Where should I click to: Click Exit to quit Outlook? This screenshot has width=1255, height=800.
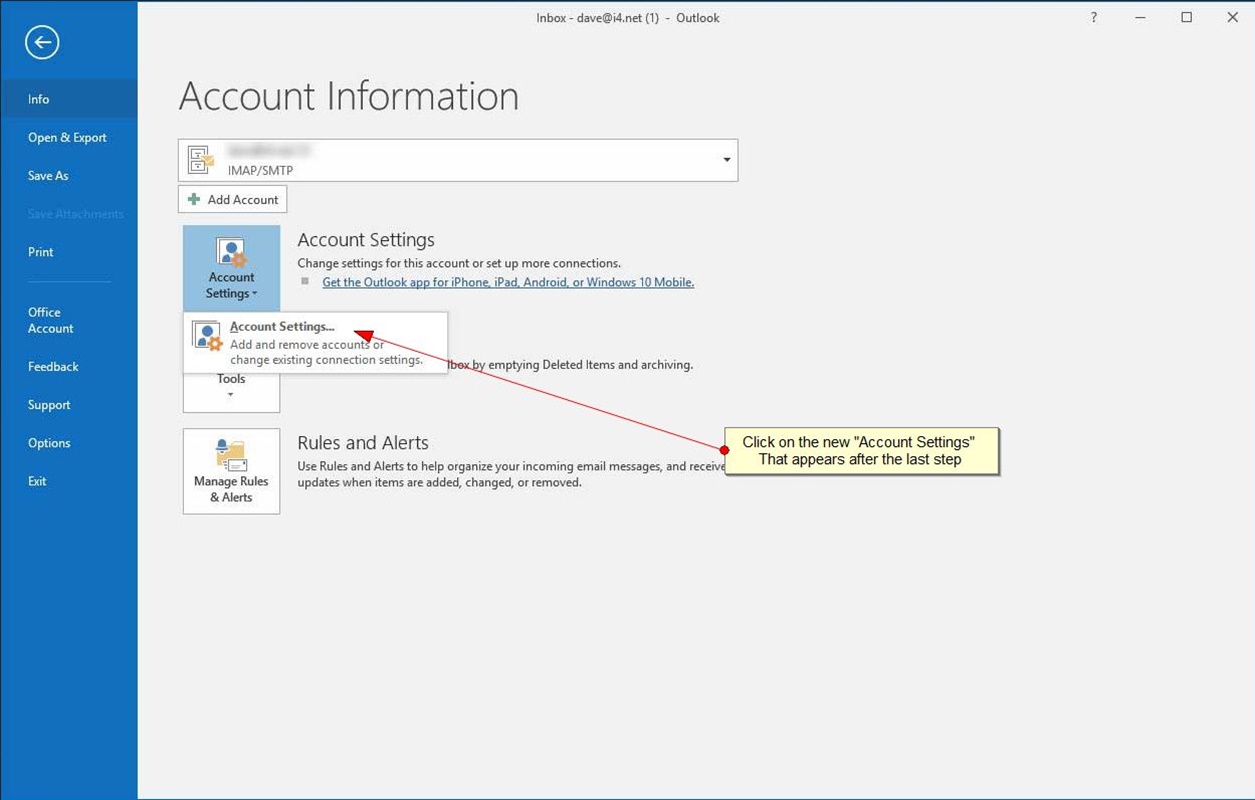point(37,481)
